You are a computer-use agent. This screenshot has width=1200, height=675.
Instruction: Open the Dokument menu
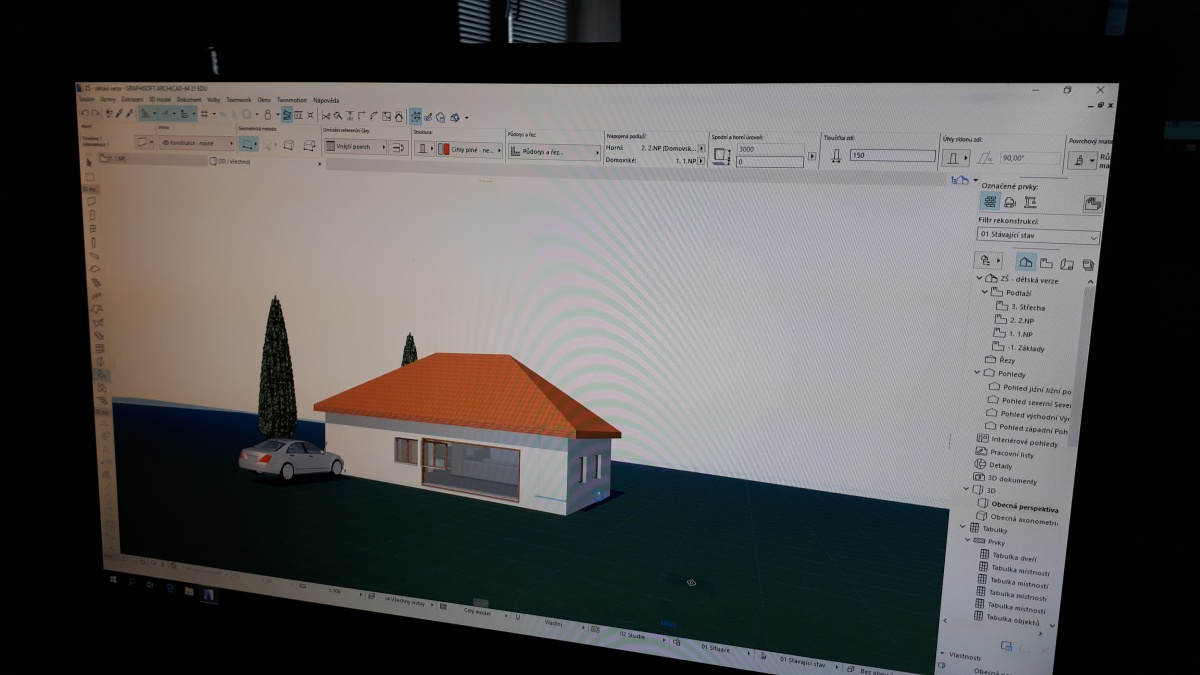pos(189,100)
